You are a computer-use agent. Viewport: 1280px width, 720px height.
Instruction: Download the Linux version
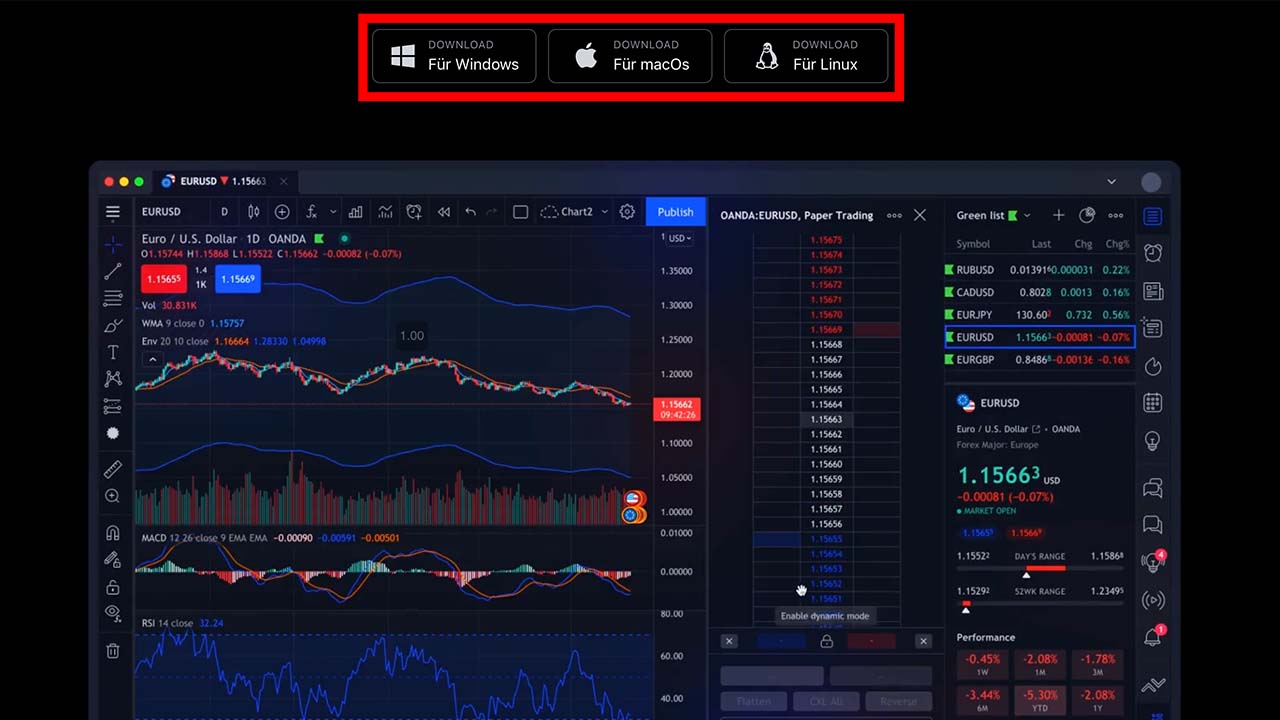pyautogui.click(x=806, y=56)
